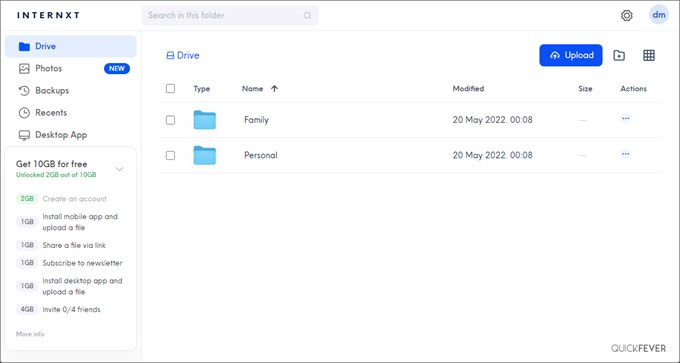
Task: Click Family's modified date 20 May 2022
Action: coord(493,120)
